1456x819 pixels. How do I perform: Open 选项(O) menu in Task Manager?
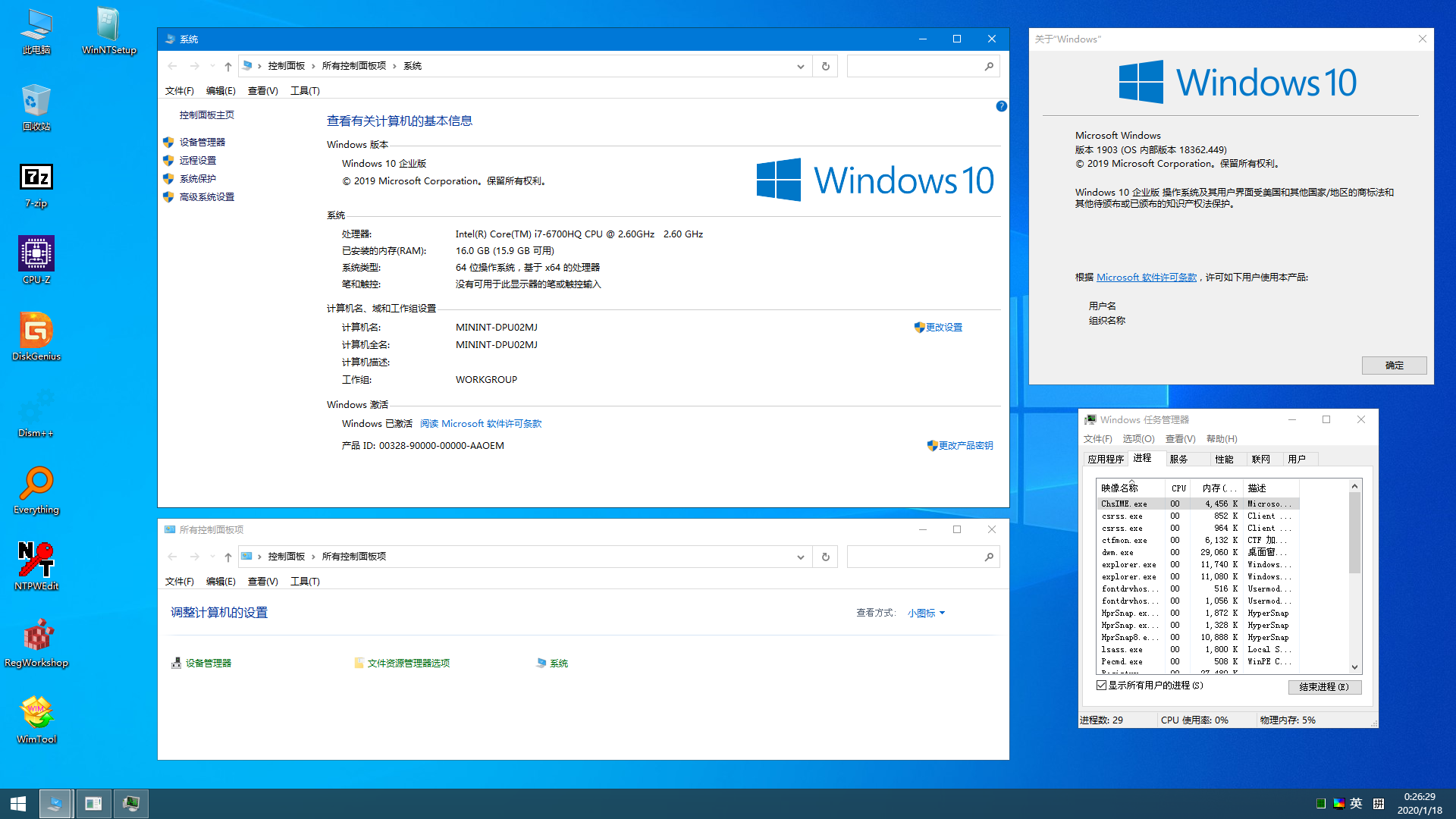1138,438
